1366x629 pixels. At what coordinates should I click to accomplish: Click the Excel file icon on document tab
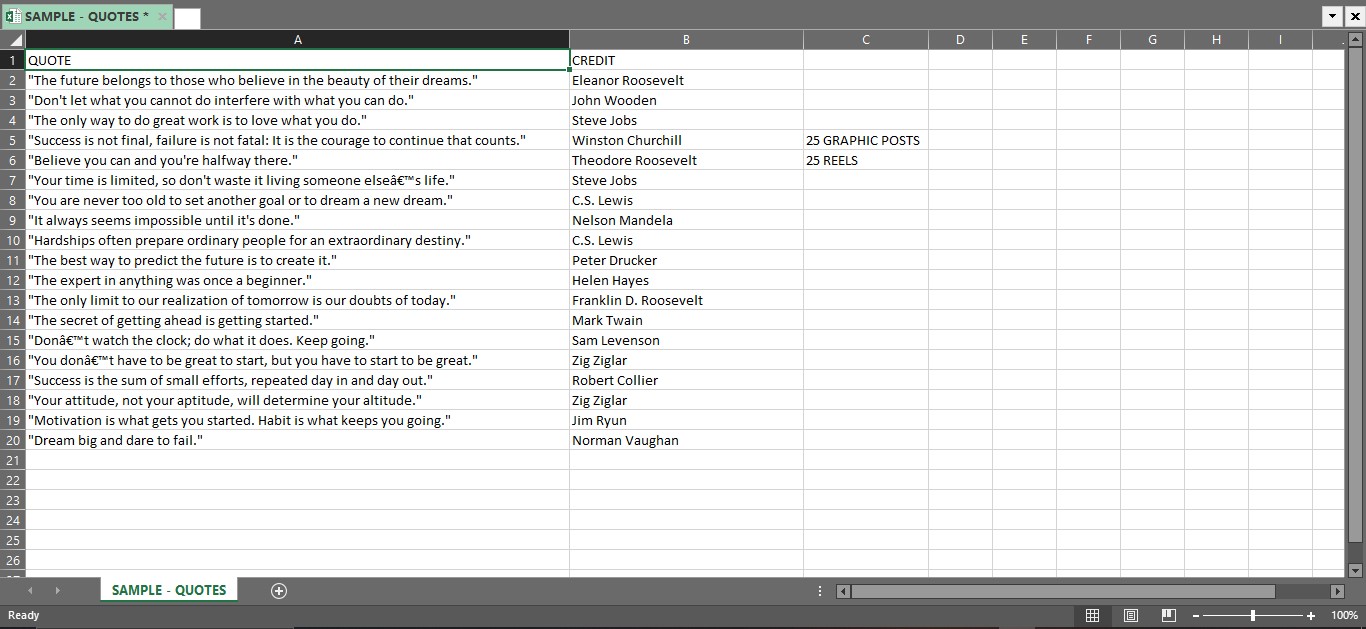[x=13, y=16]
